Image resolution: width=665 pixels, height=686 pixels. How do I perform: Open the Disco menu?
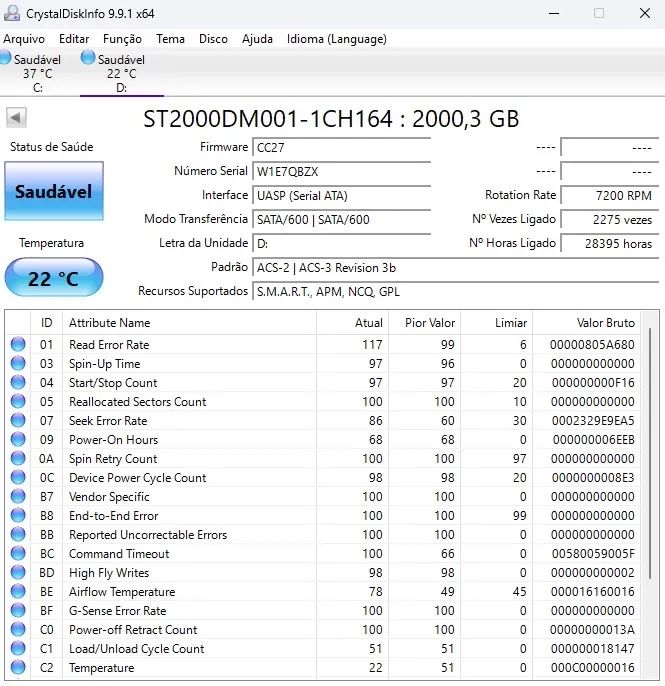[213, 39]
